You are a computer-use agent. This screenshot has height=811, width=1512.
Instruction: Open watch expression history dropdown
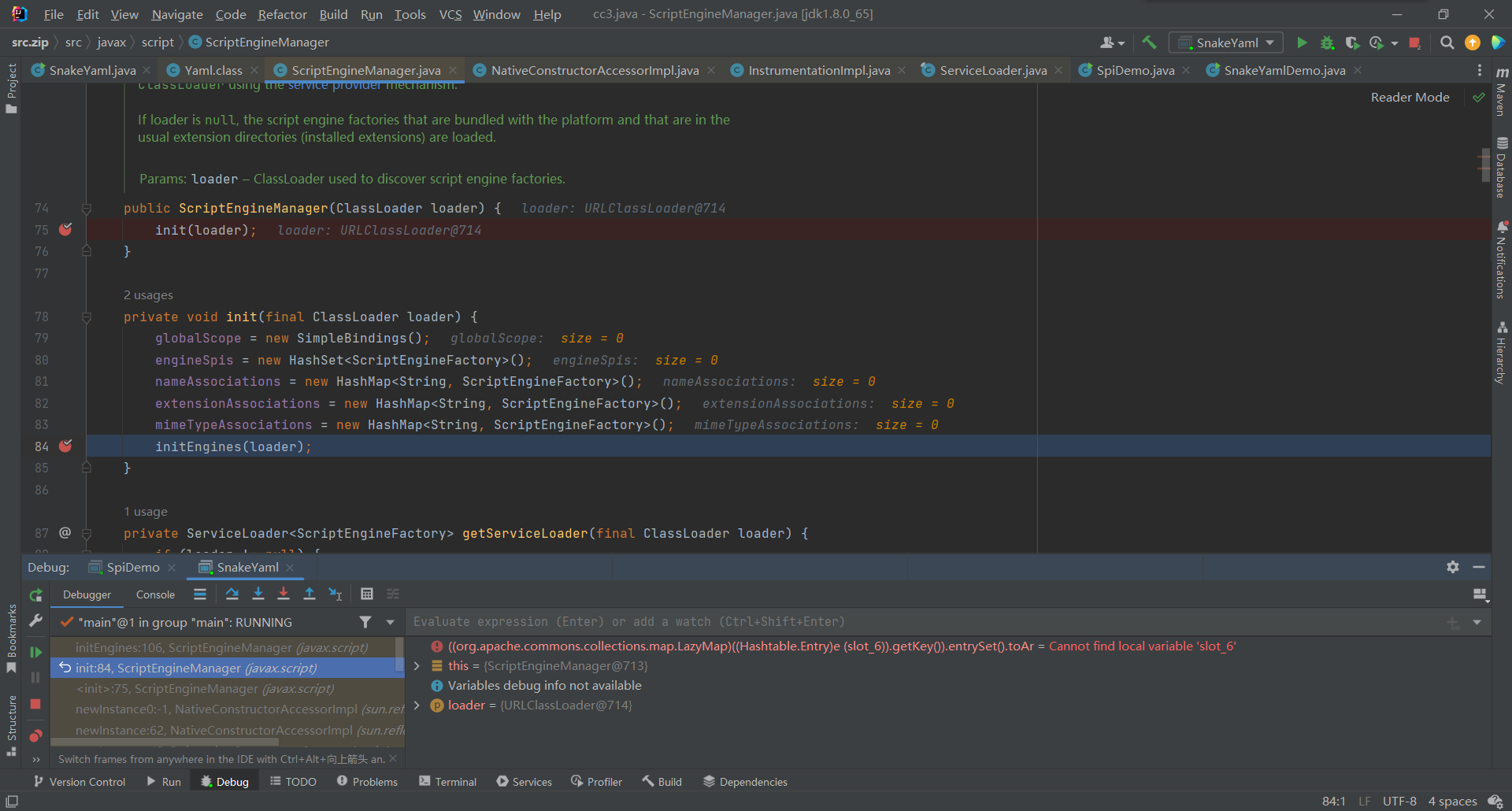pos(1477,623)
